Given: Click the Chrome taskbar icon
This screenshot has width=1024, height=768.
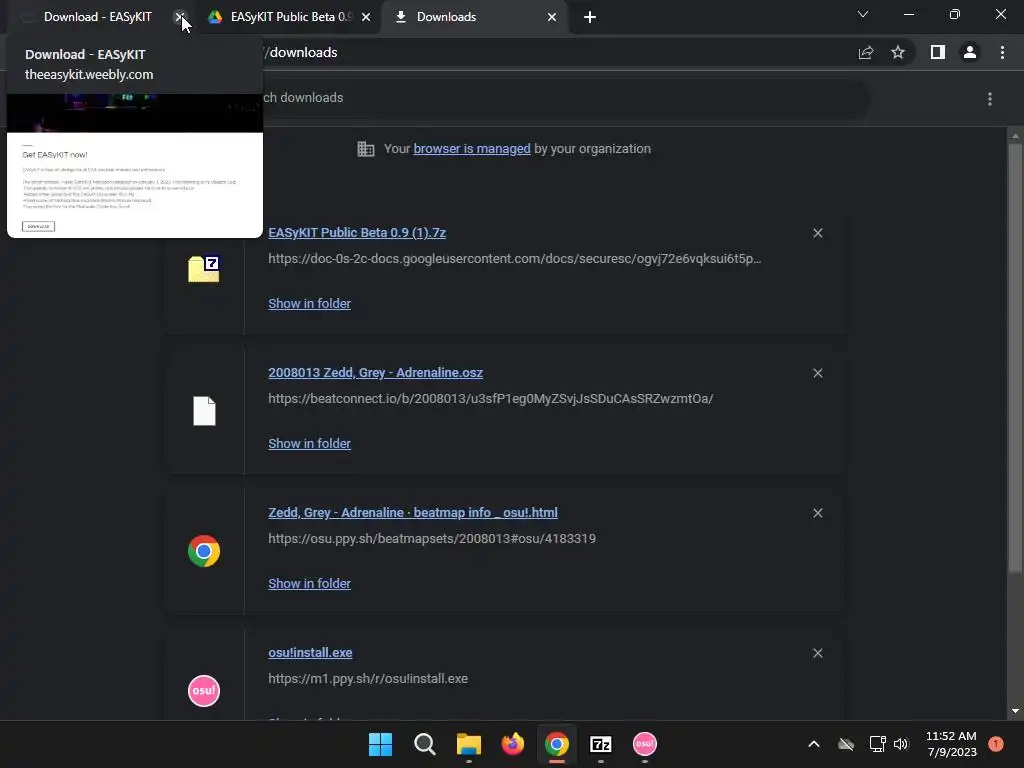Looking at the screenshot, I should [556, 744].
